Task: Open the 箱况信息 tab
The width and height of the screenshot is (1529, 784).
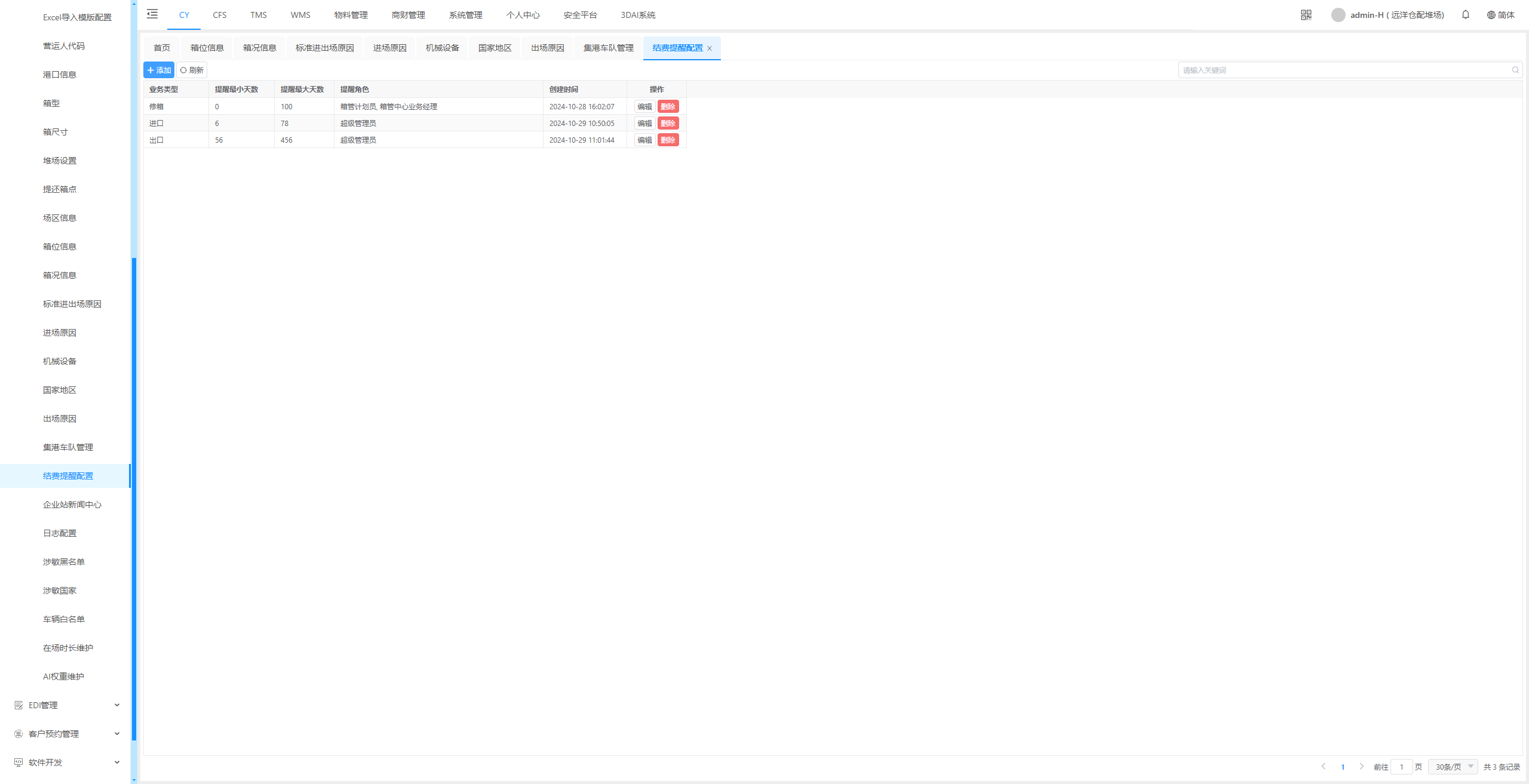Action: pyautogui.click(x=259, y=48)
